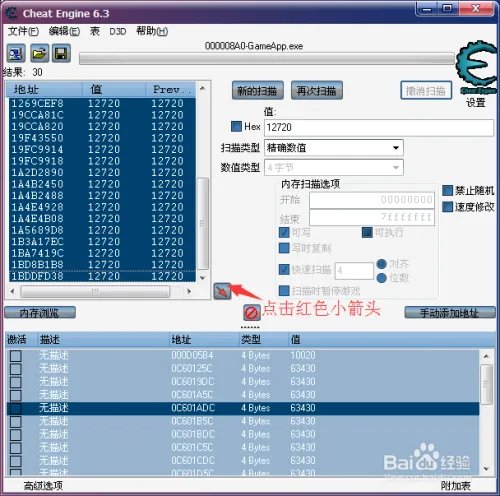Image resolution: width=500 pixels, height=496 pixels.
Task: Toggle the 写时复制 checkbox
Action: click(284, 248)
